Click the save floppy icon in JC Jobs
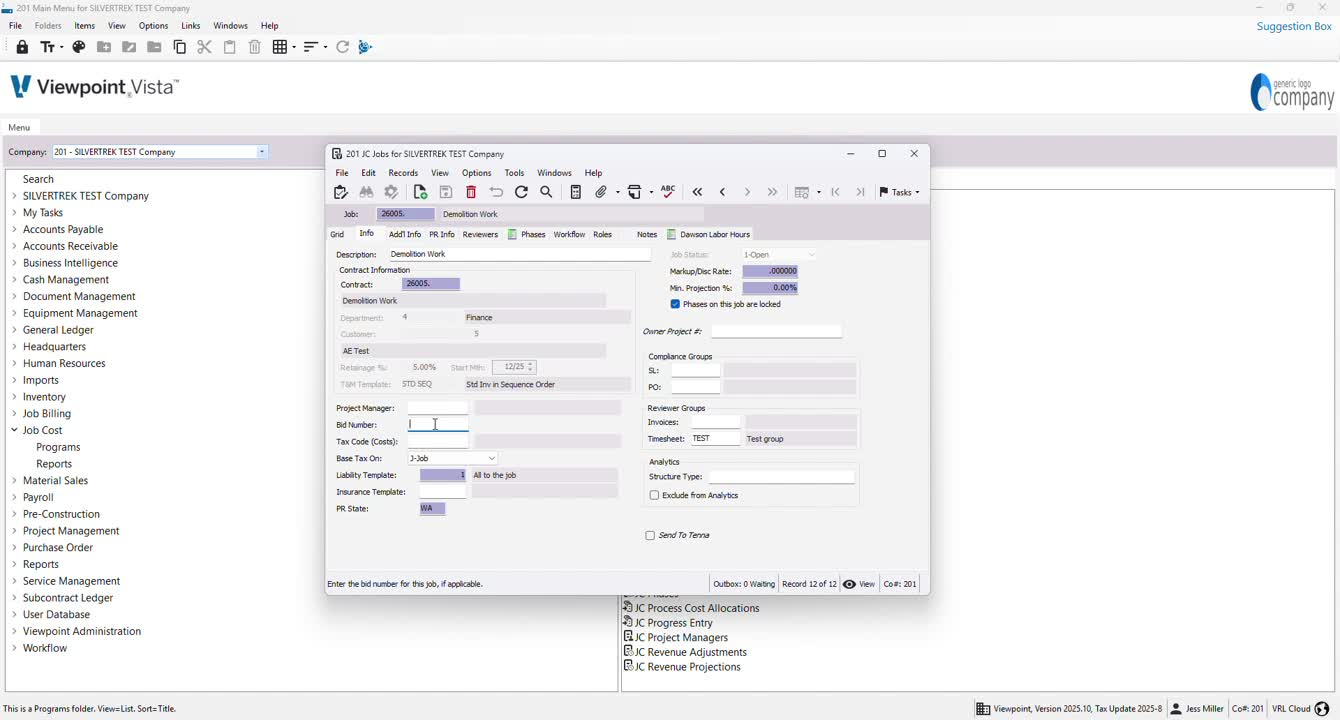Viewport: 1340px width, 720px height. (x=446, y=192)
